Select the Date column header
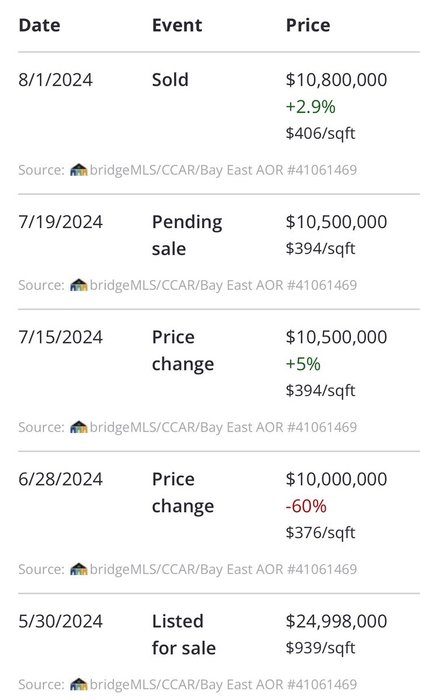This screenshot has height=700, width=438. (x=39, y=25)
